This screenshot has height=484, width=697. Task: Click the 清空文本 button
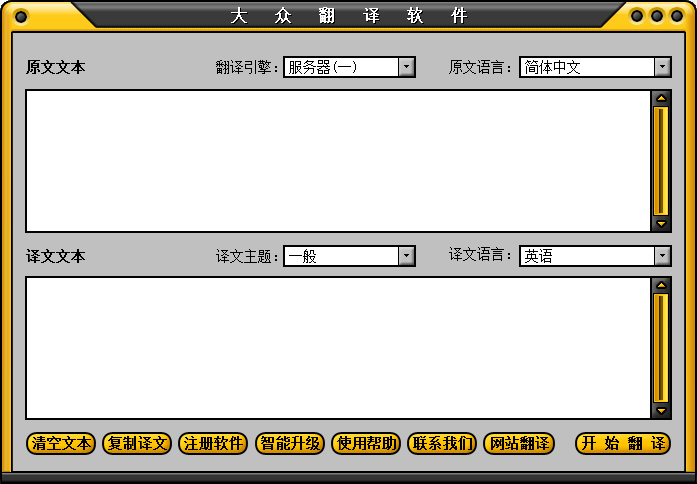[61, 444]
